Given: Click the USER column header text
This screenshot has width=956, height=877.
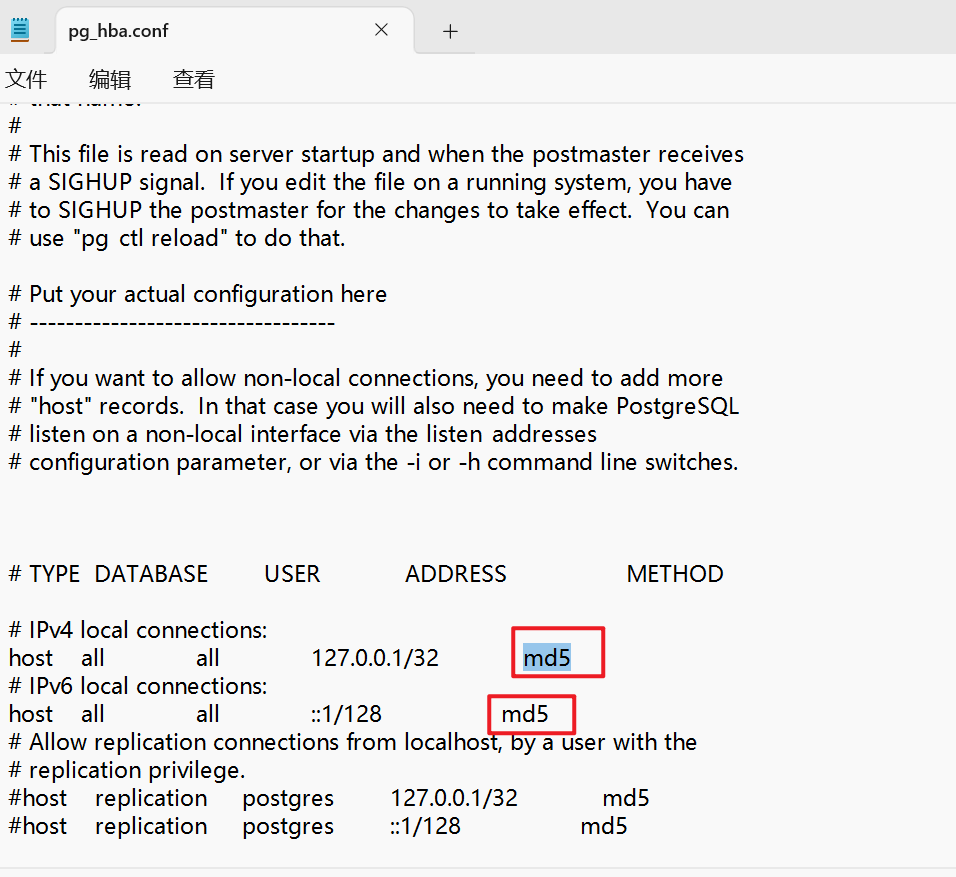Looking at the screenshot, I should tap(292, 574).
